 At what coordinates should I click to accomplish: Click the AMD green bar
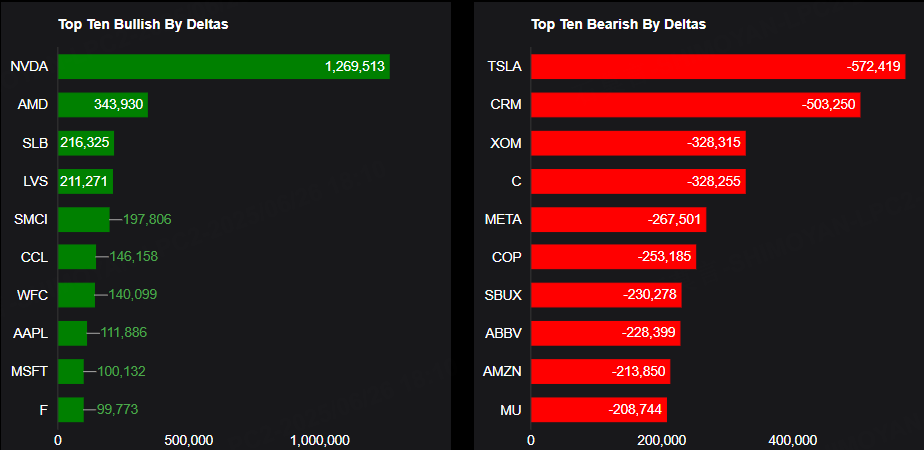(103, 105)
